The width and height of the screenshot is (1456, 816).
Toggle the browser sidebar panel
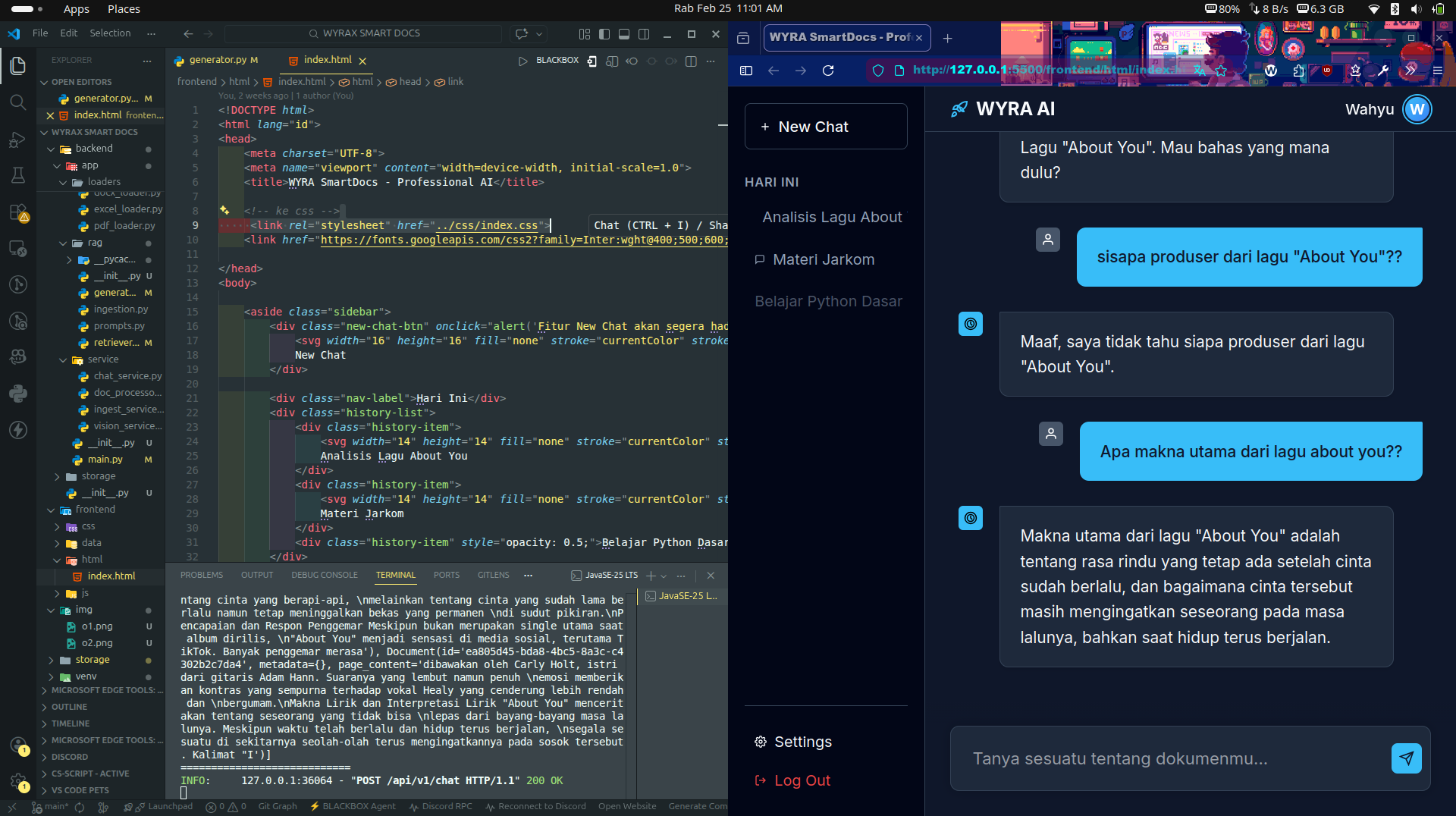coord(746,71)
